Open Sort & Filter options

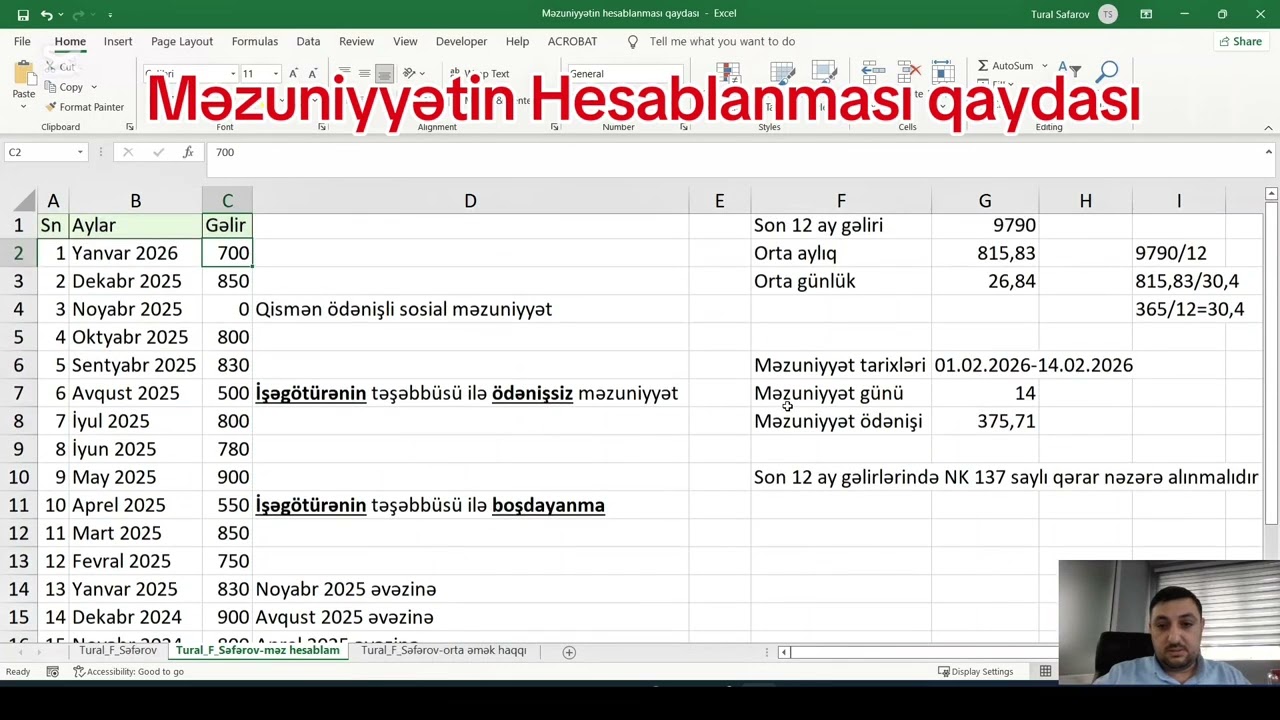1068,70
